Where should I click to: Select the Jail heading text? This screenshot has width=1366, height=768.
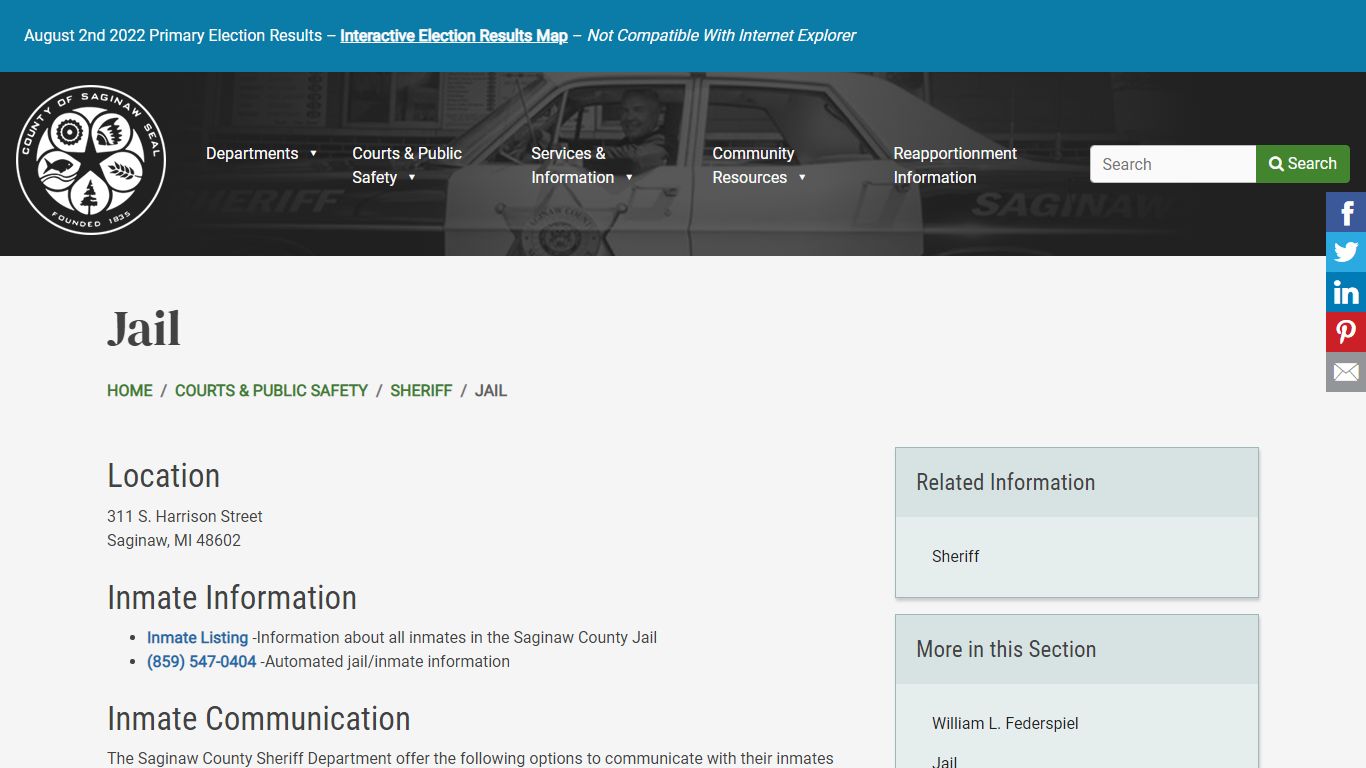(x=144, y=329)
